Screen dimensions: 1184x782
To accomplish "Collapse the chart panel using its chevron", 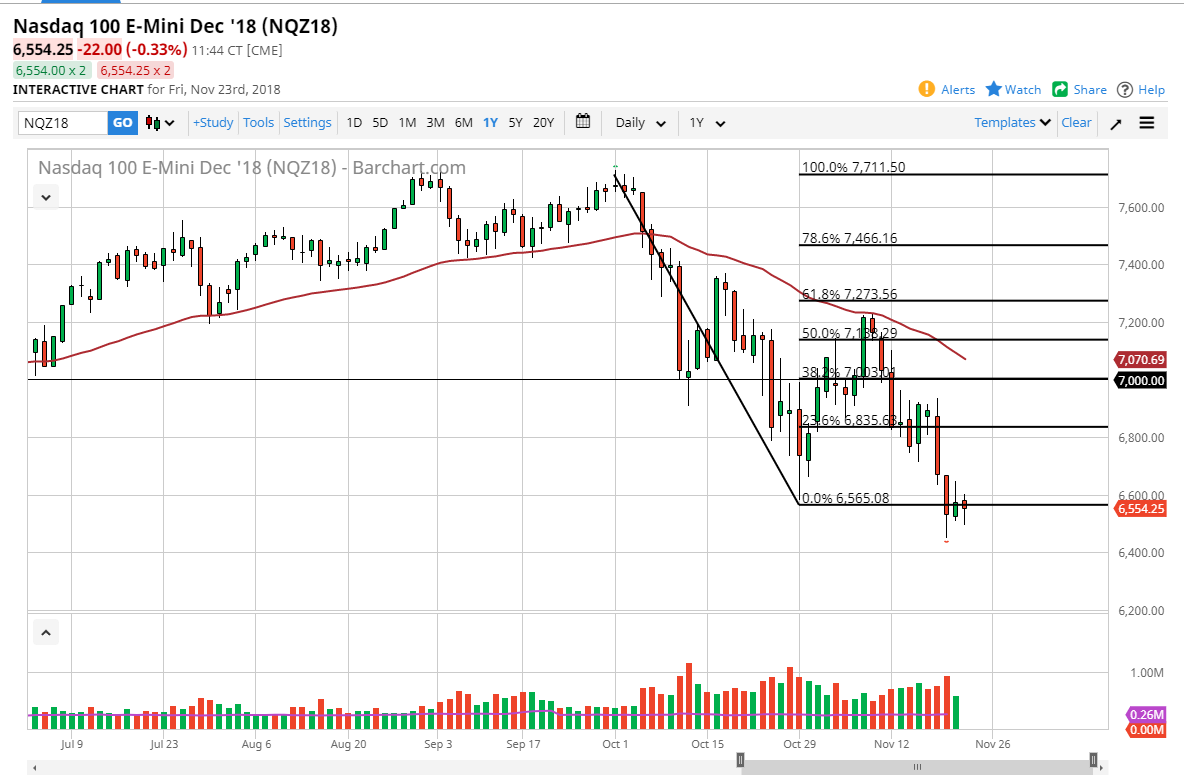I will point(45,197).
